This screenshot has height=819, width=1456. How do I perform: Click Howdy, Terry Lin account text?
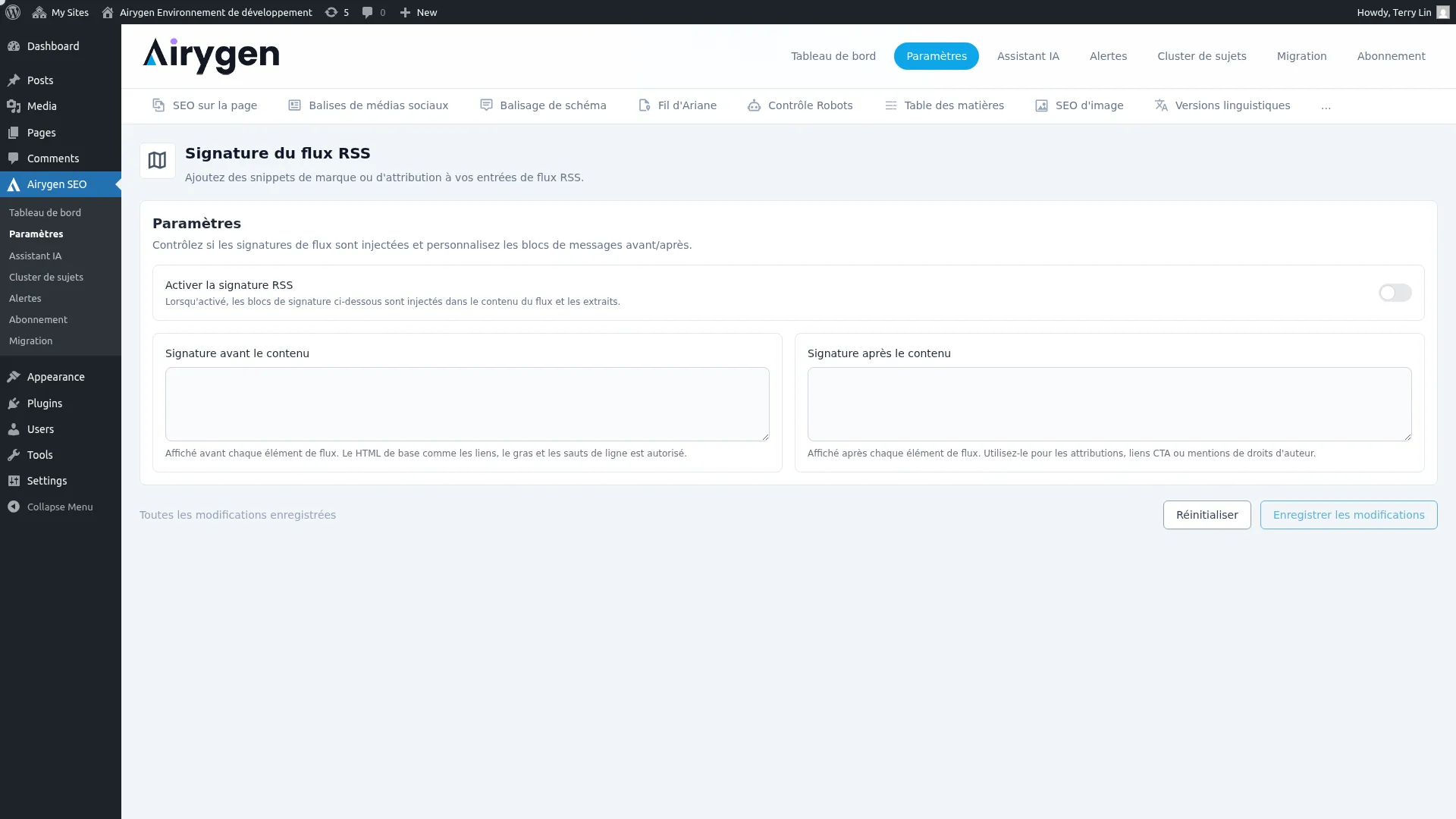[x=1394, y=12]
